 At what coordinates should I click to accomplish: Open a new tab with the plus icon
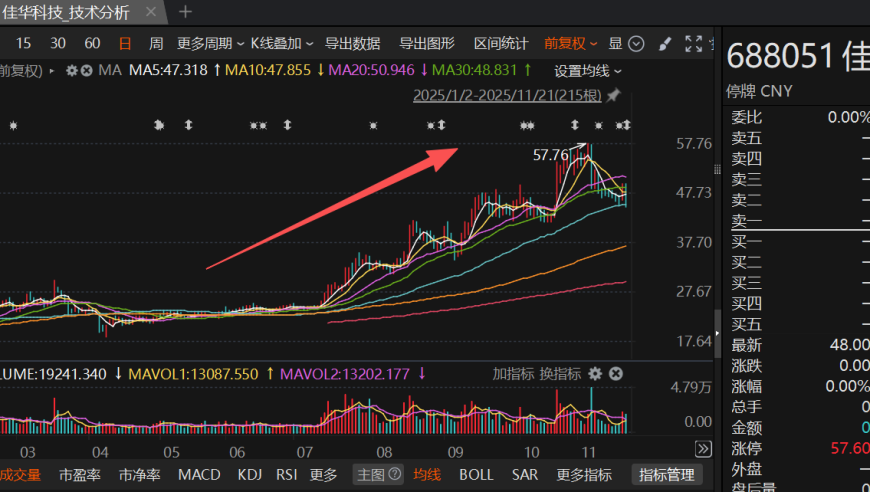(185, 12)
